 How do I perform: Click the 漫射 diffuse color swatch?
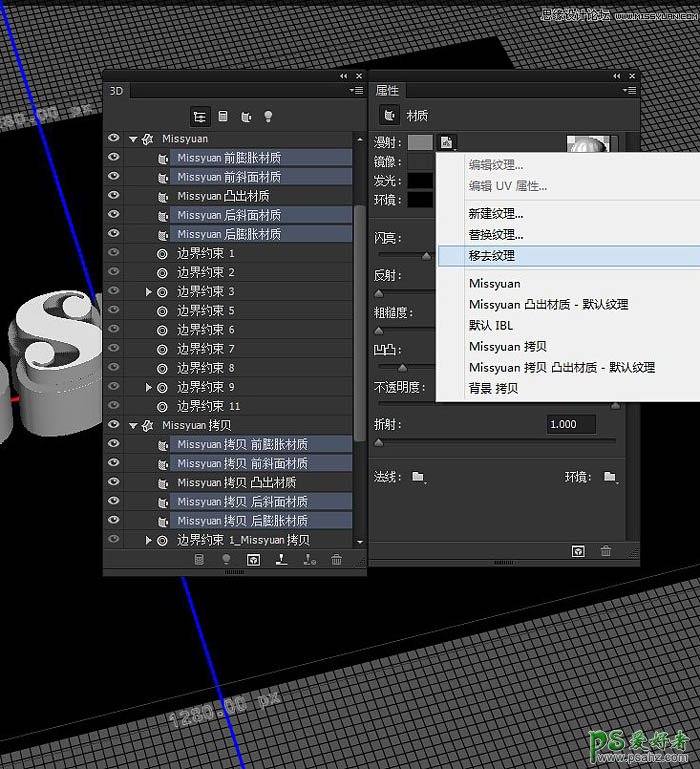(420, 142)
